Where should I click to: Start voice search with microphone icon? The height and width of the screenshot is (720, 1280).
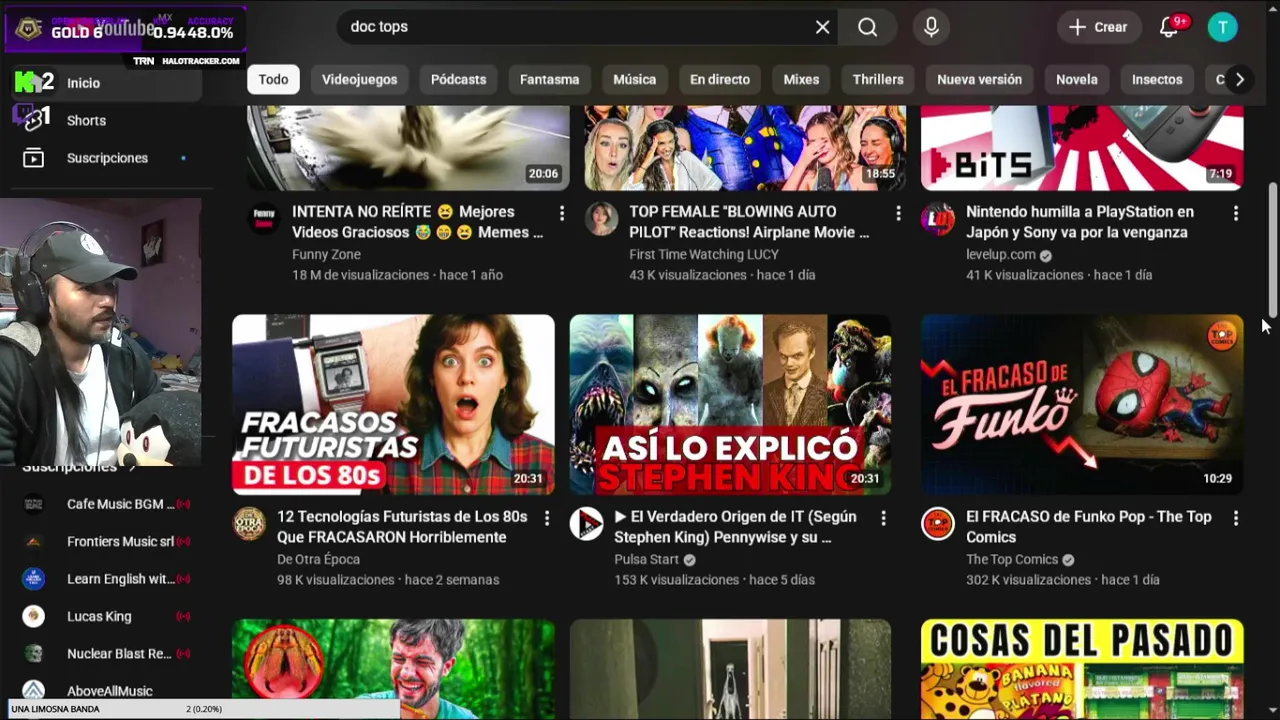coord(931,27)
